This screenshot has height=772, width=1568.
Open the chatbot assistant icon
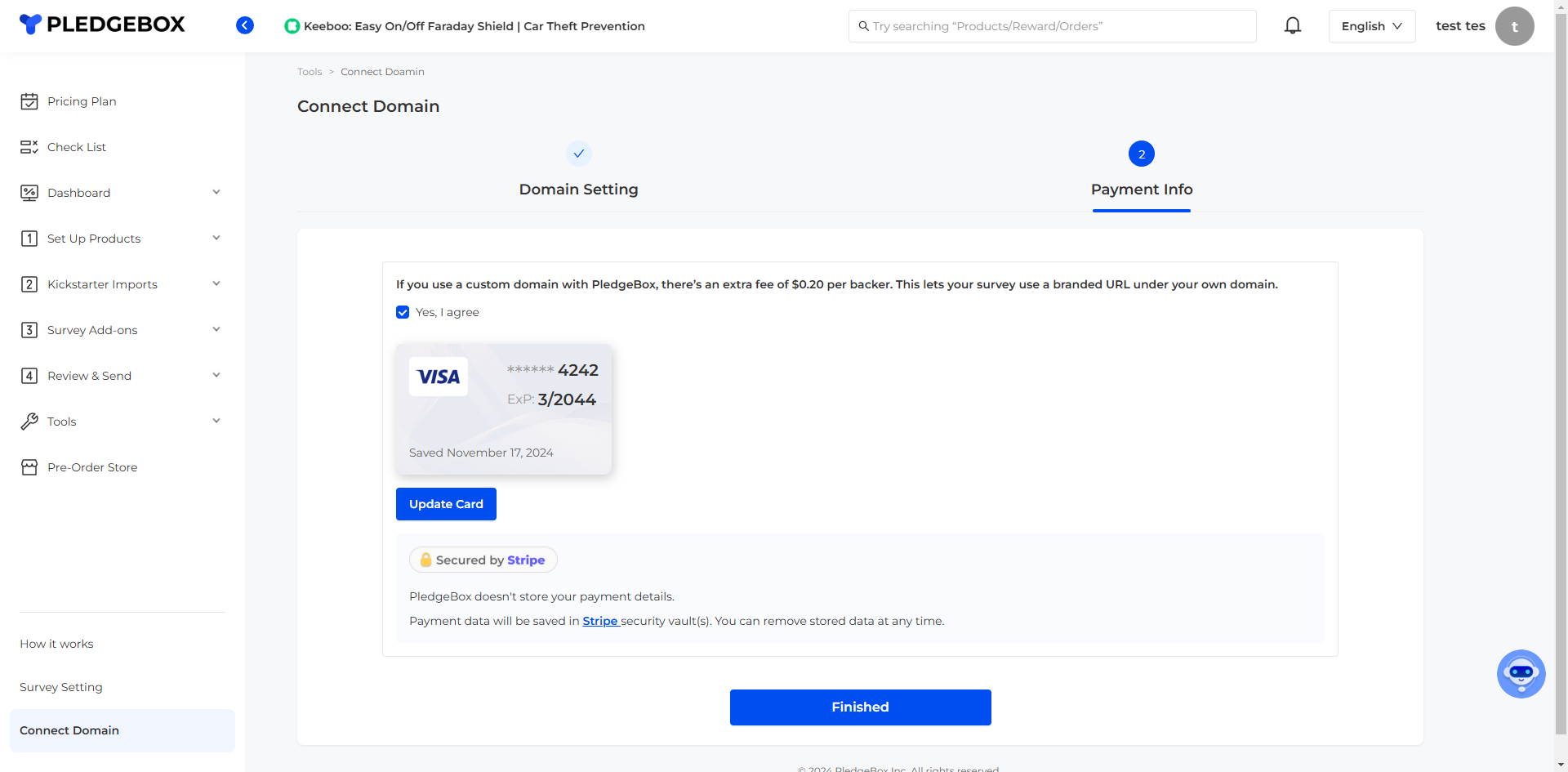pyautogui.click(x=1521, y=674)
